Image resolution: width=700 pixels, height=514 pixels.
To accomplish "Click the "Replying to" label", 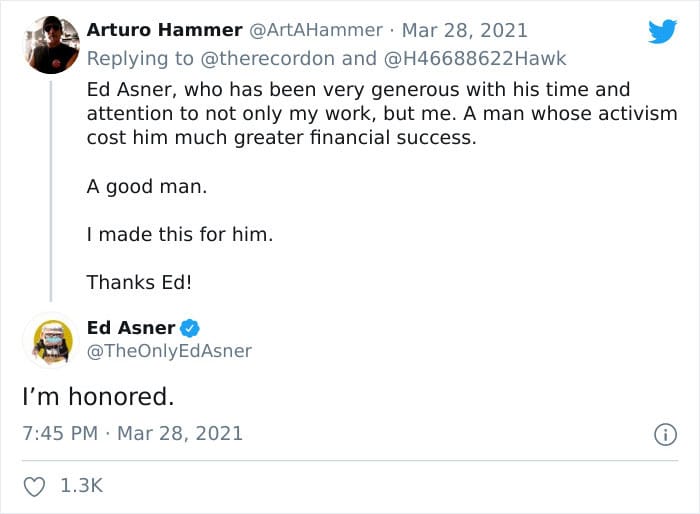I will (140, 59).
